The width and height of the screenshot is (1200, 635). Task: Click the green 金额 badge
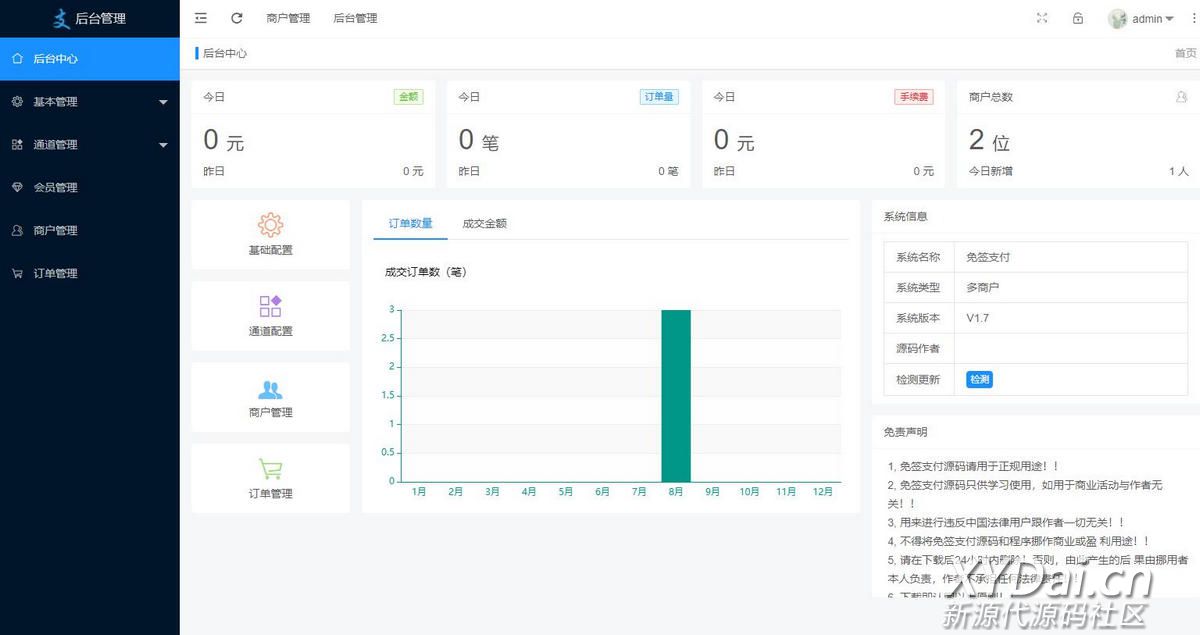(x=408, y=97)
